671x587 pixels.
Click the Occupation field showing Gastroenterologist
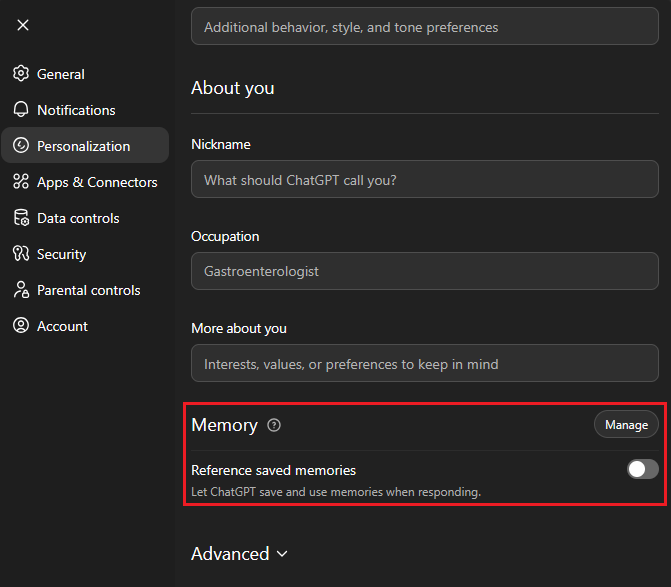424,271
